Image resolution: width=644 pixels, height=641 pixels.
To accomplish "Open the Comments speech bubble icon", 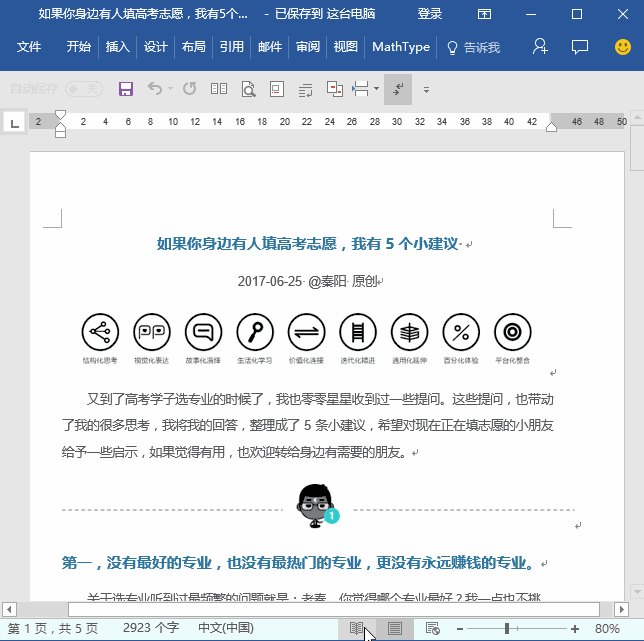I will pyautogui.click(x=580, y=46).
